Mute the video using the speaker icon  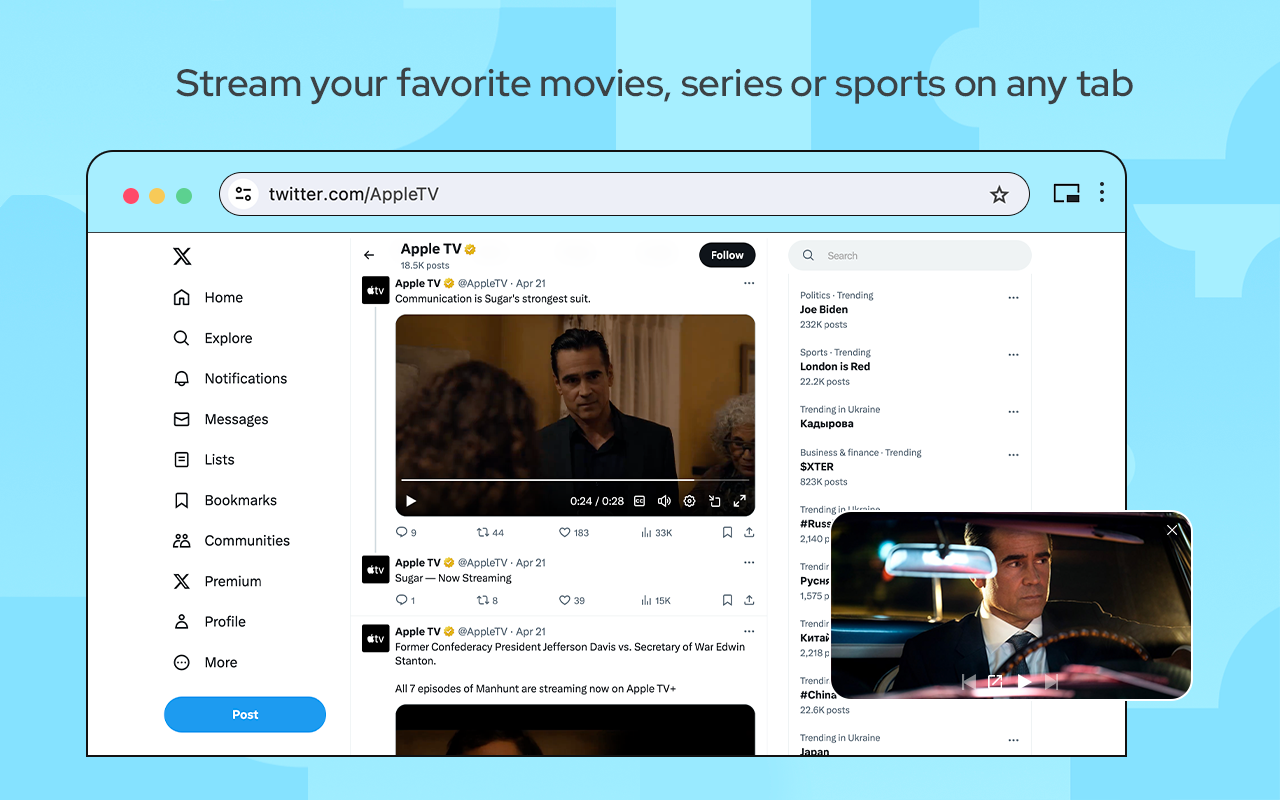coord(664,501)
